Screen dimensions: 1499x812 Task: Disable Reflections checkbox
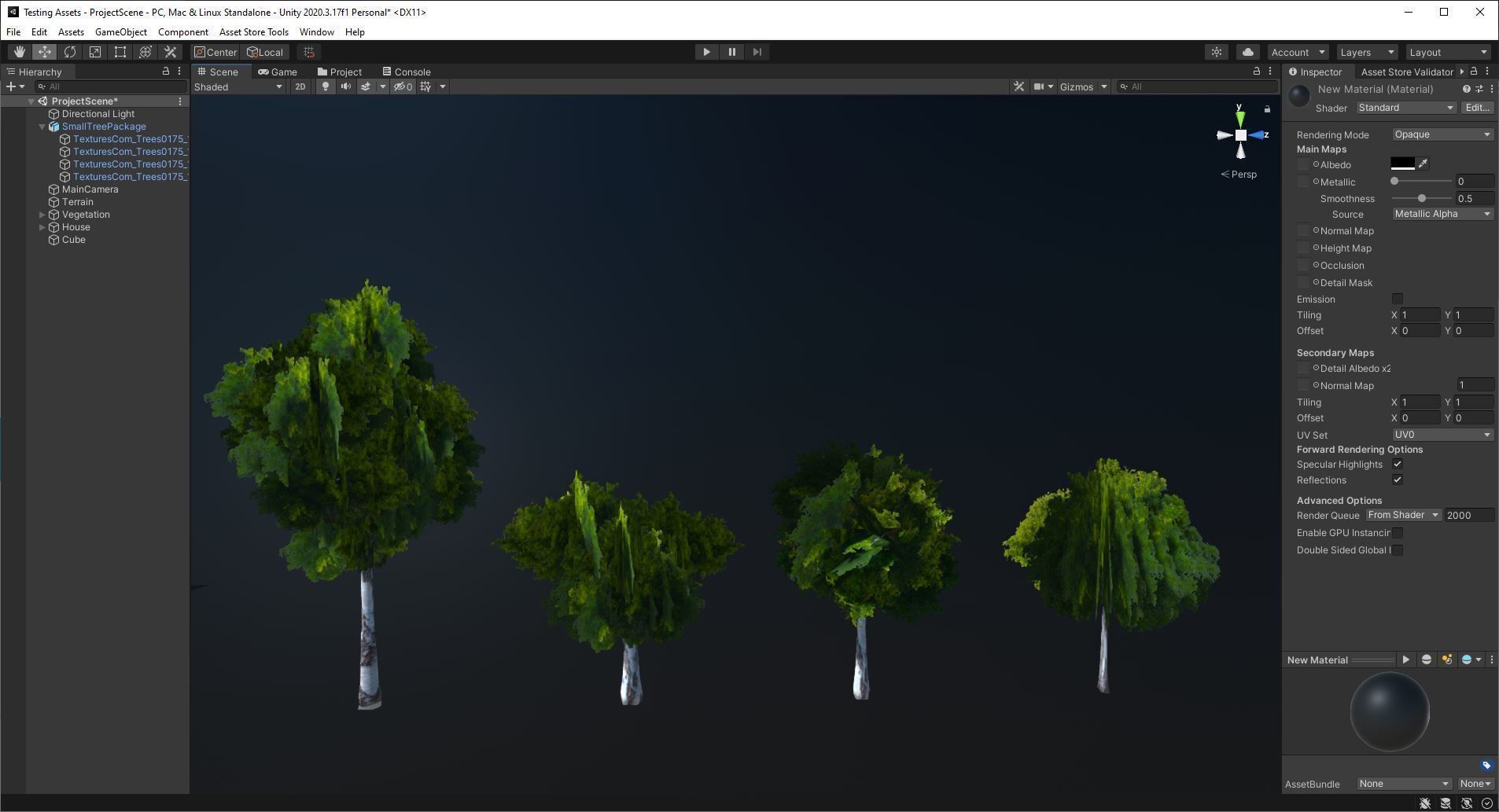point(1398,479)
